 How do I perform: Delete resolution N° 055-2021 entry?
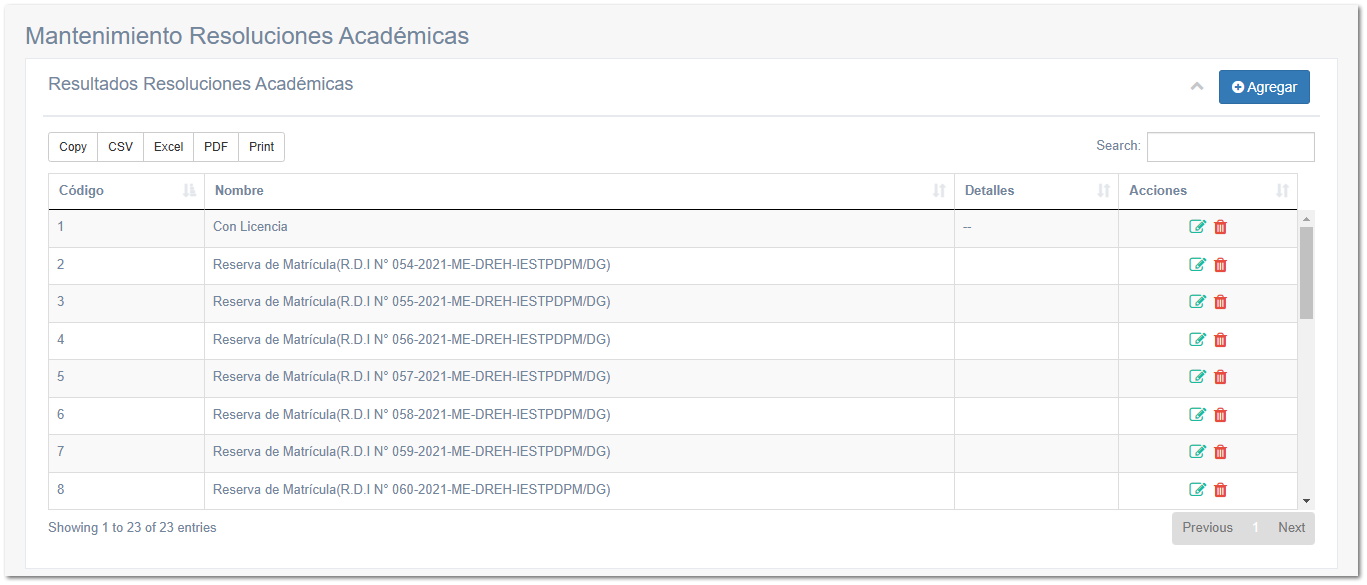[1220, 301]
